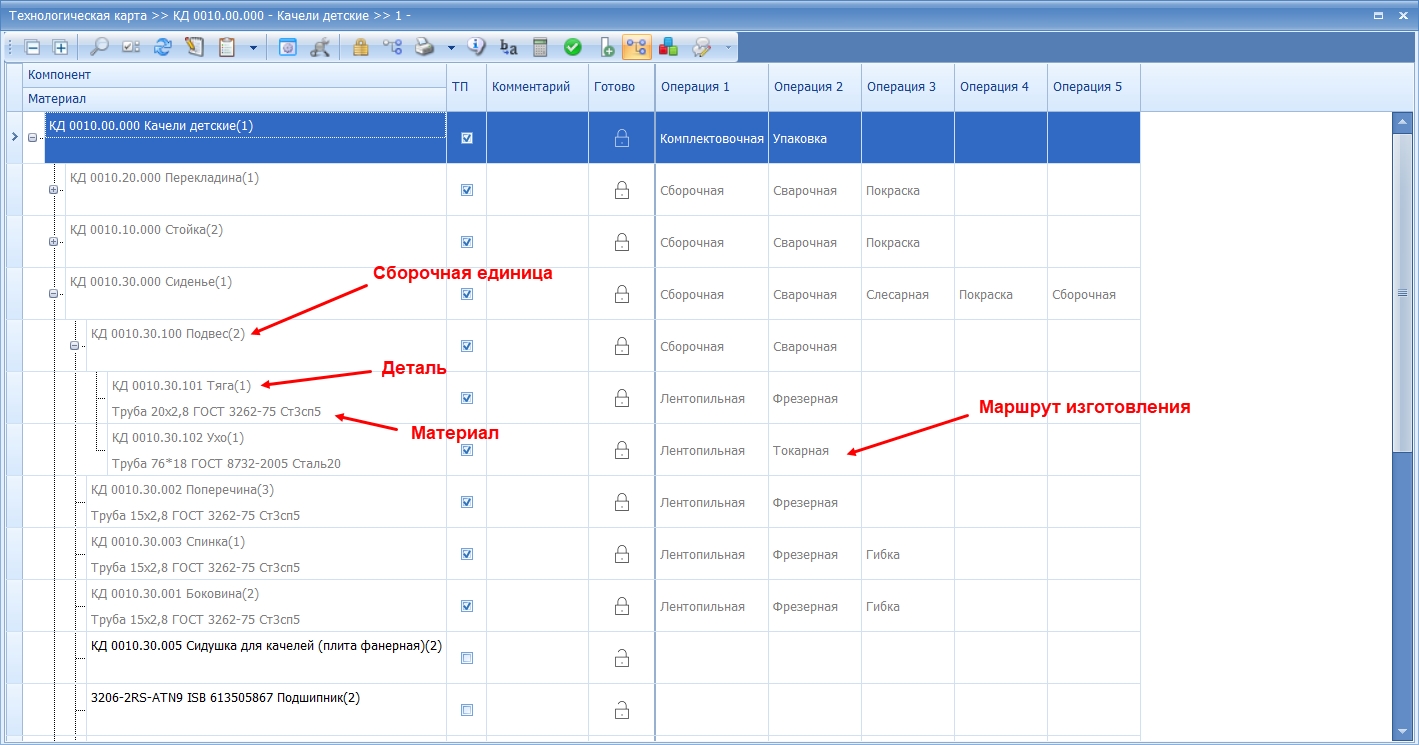Uncheck ТП checkbox for Перекладина row

[x=467, y=190]
